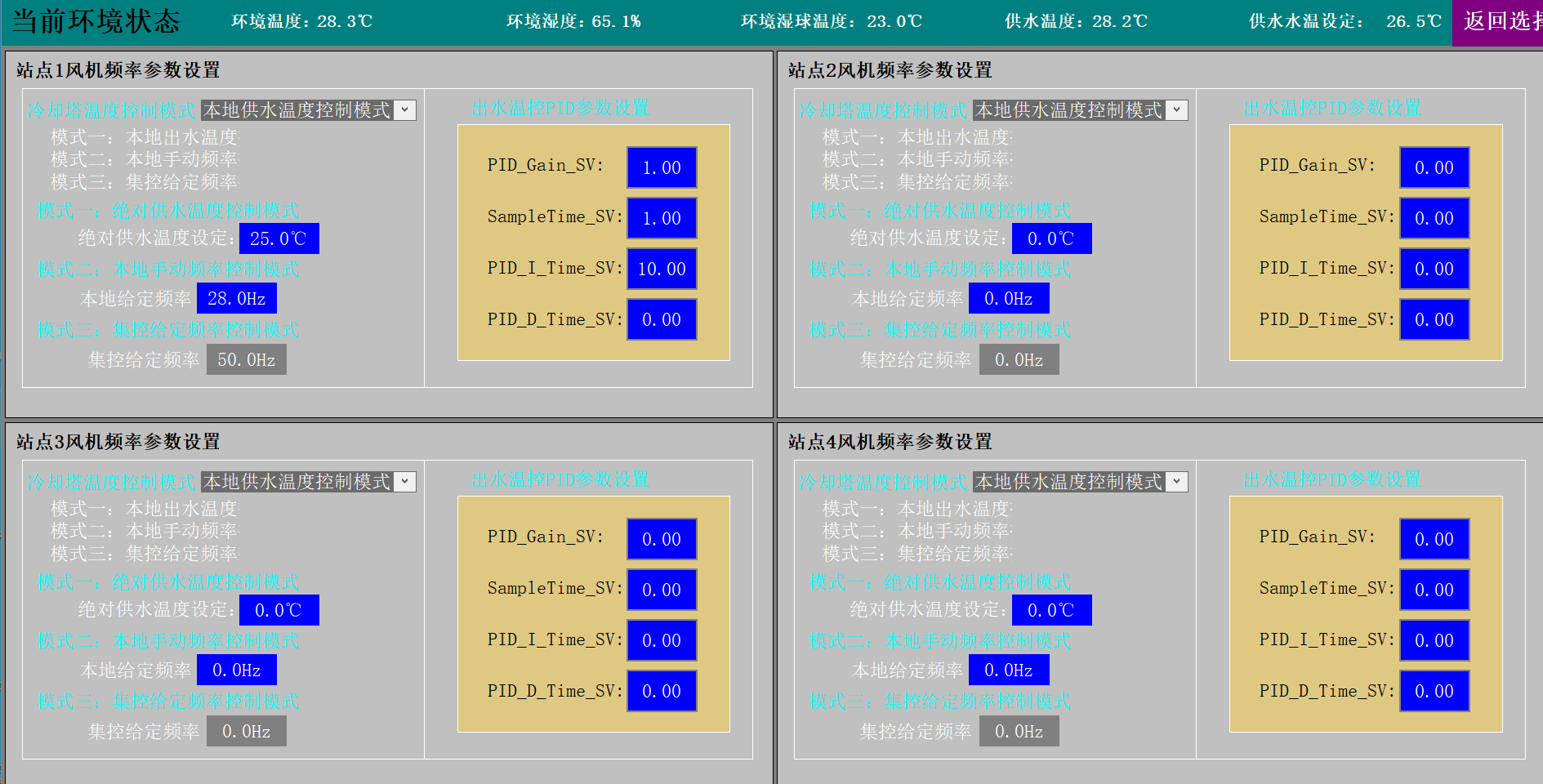Screen dimensions: 1543x784
Task: Select Station 3 PID_I_Time_SV value field
Action: [662, 640]
